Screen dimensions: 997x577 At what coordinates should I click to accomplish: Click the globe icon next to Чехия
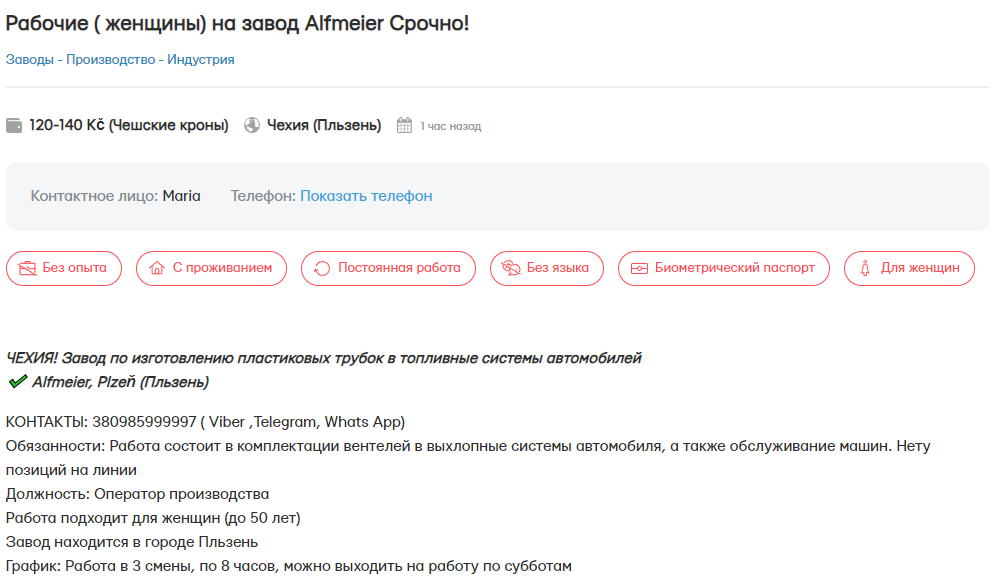click(252, 126)
